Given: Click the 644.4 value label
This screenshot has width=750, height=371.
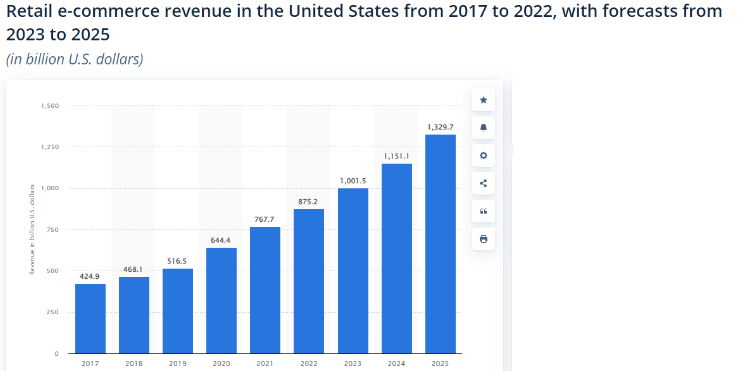Looking at the screenshot, I should coord(221,240).
